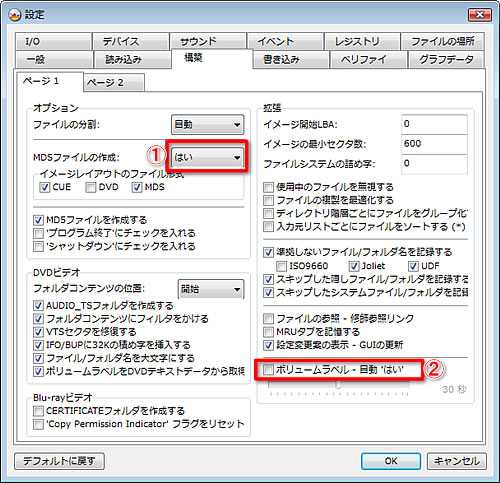Toggle AUDIO_TSフォルダを作成する checkbox
Viewport: 500px width, 483px height.
coord(38,306)
